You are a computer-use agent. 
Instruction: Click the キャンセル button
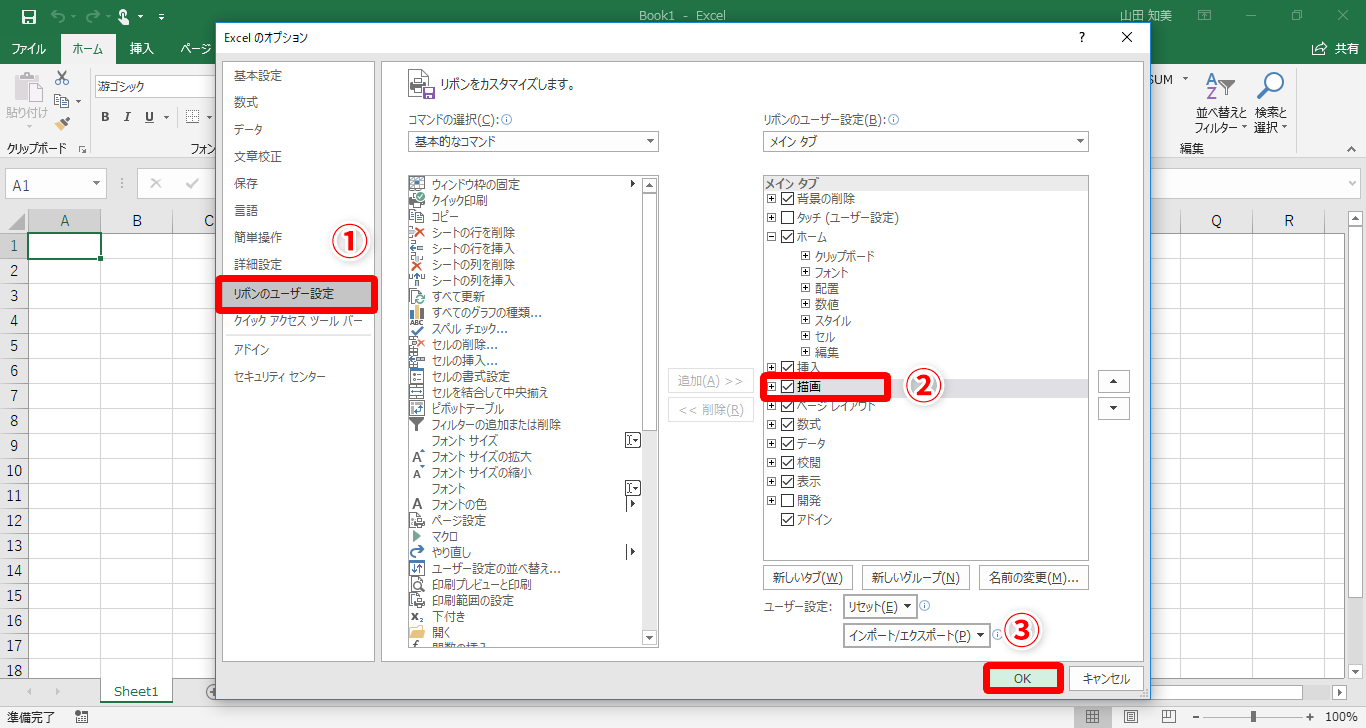point(1106,678)
